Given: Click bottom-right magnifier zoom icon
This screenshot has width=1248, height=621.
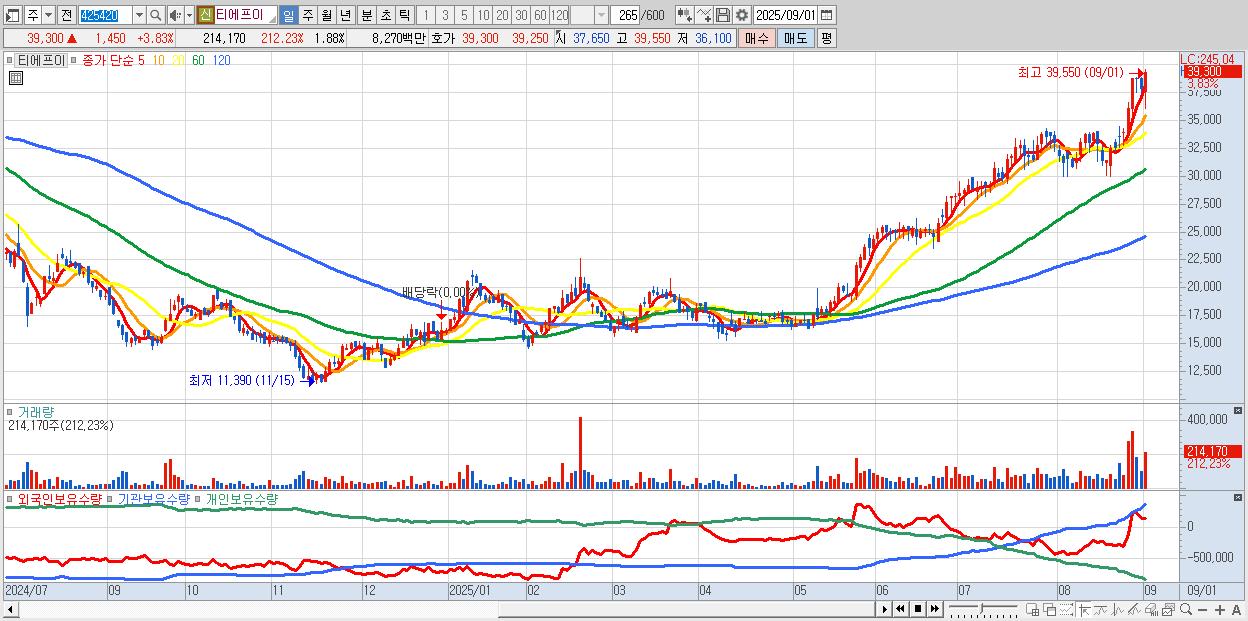Looking at the screenshot, I should pos(1186,610).
